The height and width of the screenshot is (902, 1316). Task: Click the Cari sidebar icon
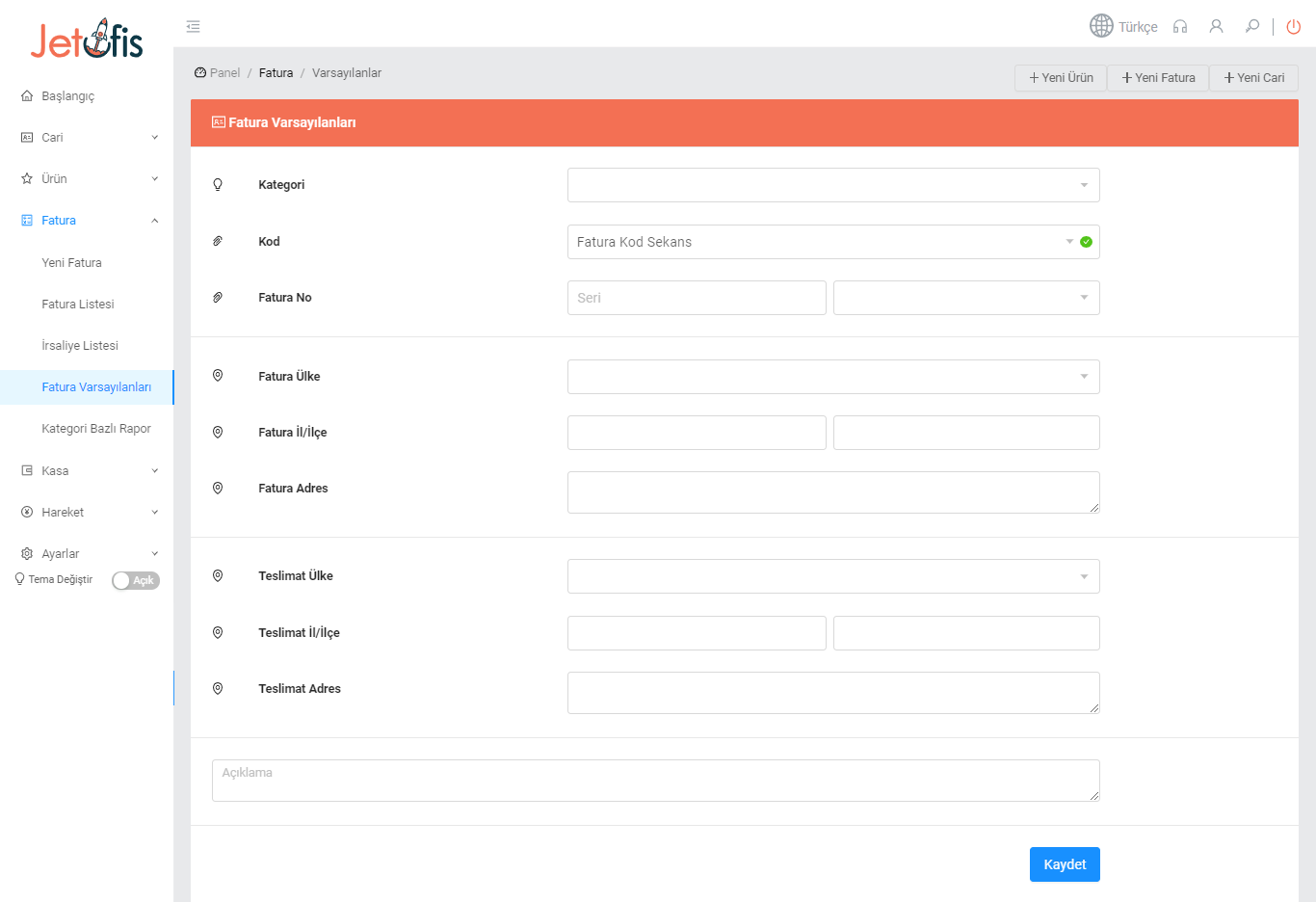click(27, 138)
